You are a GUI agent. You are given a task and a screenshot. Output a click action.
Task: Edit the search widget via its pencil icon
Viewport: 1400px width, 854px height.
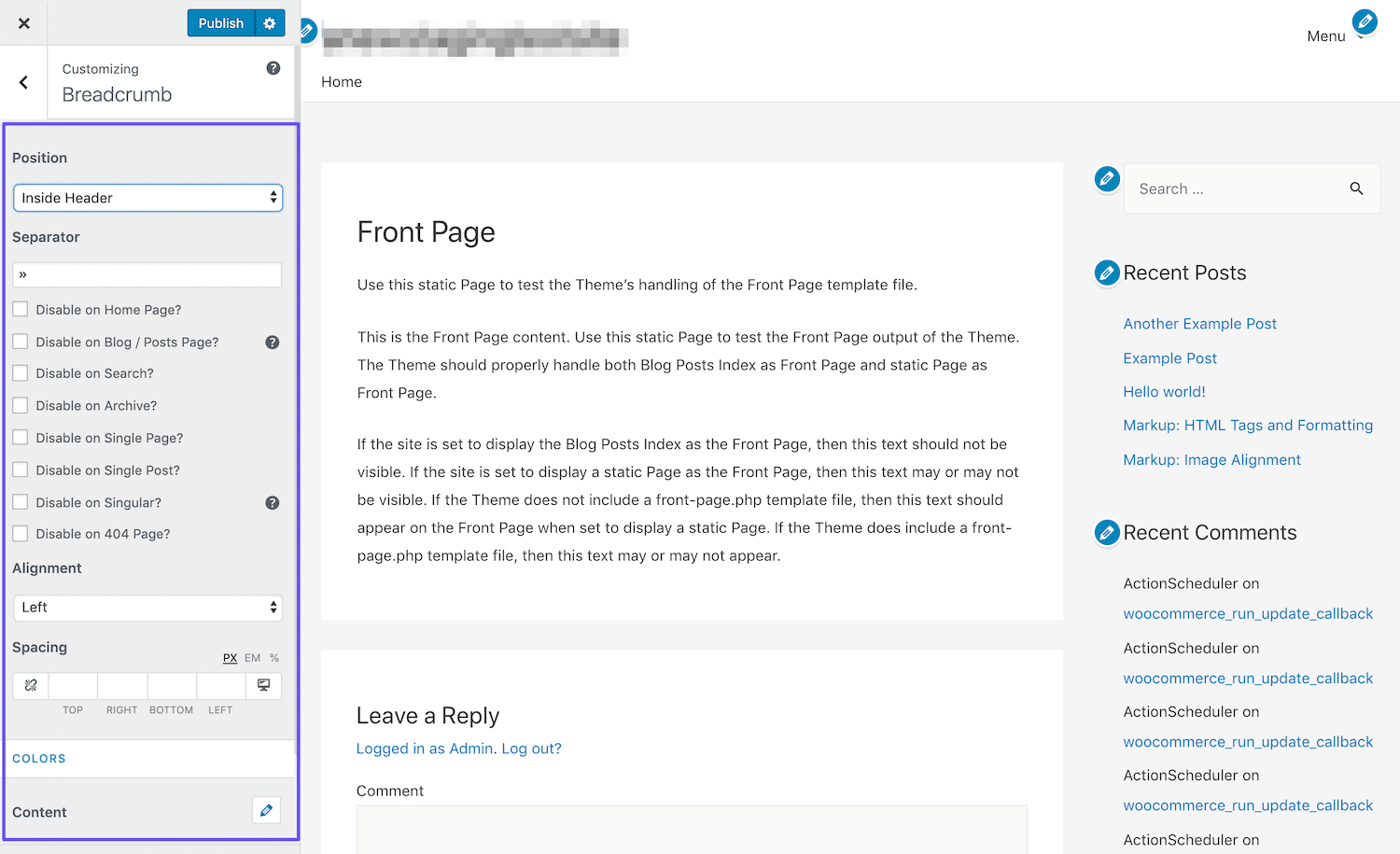[1107, 178]
